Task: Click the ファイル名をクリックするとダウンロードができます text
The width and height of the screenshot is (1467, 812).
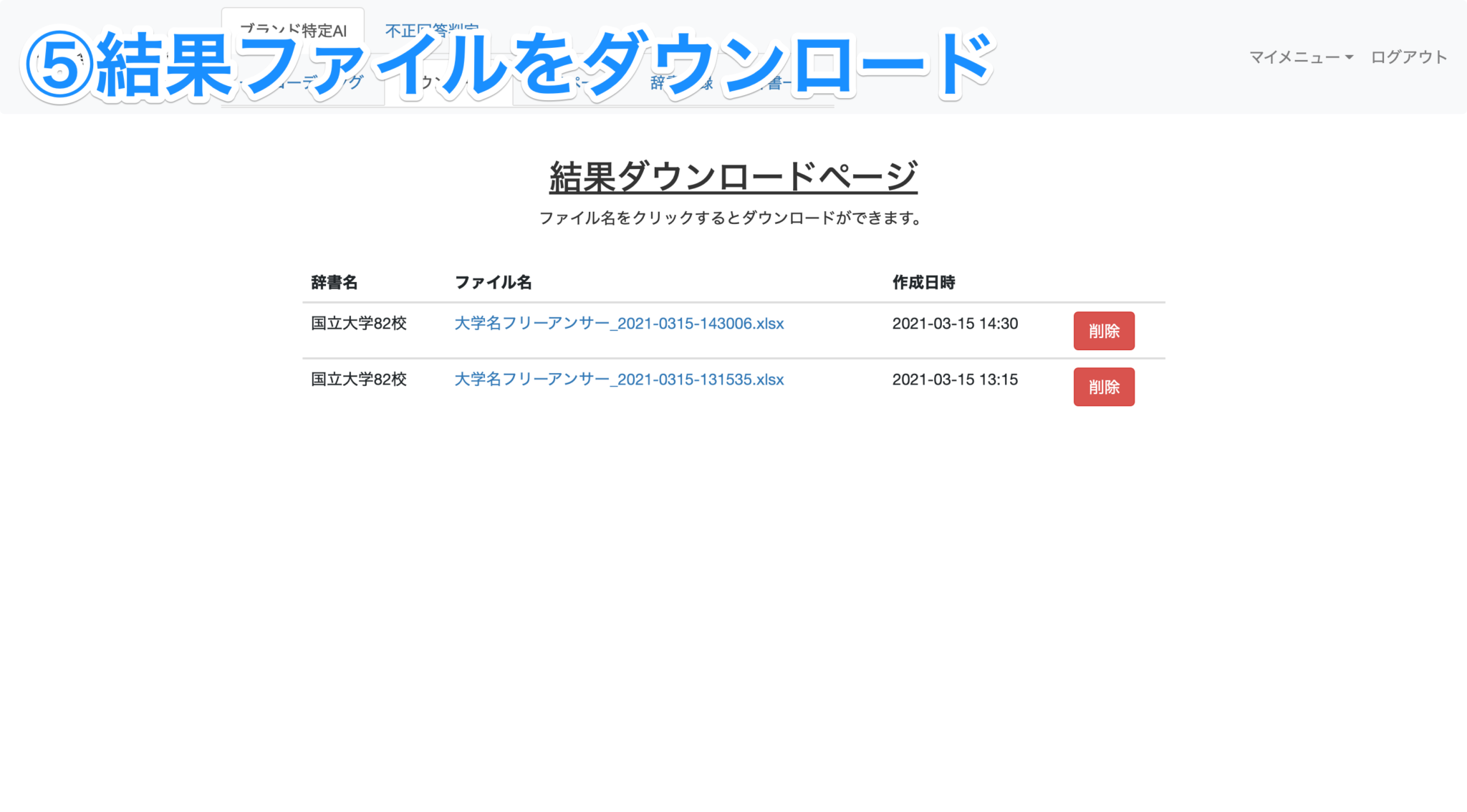Action: pos(731,218)
